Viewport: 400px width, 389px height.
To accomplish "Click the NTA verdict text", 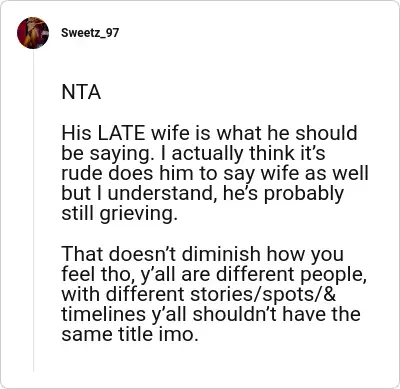I will point(81,92).
